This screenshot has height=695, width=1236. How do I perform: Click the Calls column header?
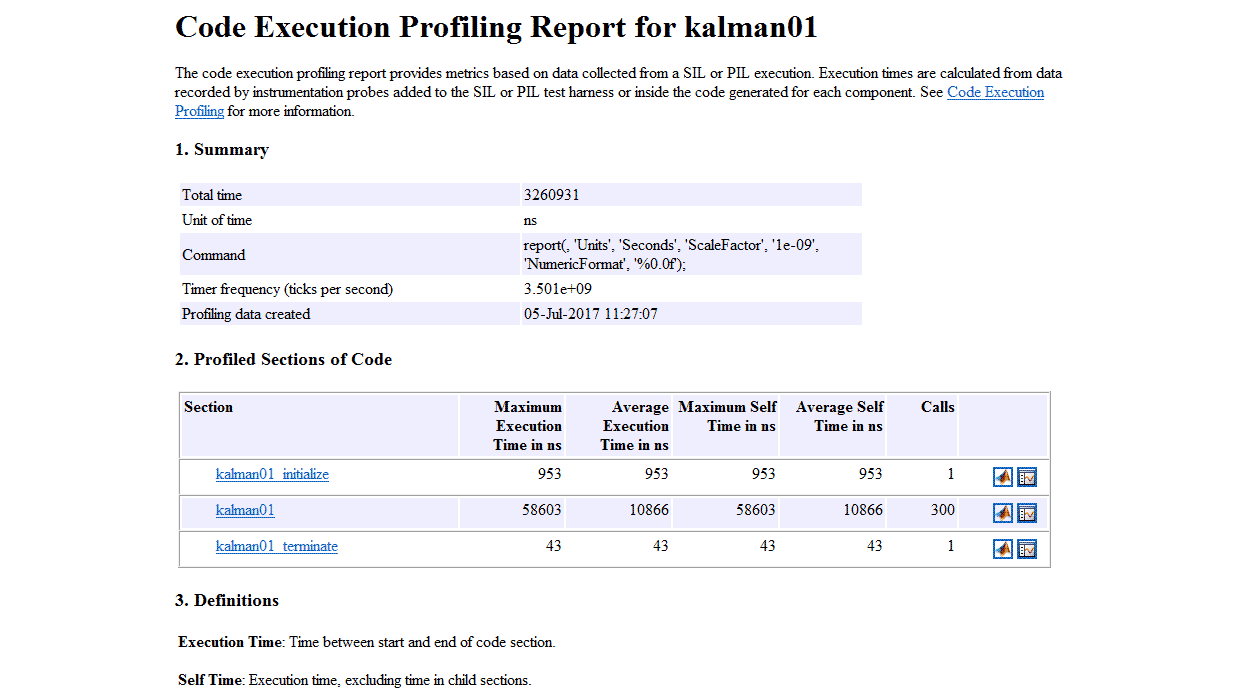pyautogui.click(x=937, y=407)
